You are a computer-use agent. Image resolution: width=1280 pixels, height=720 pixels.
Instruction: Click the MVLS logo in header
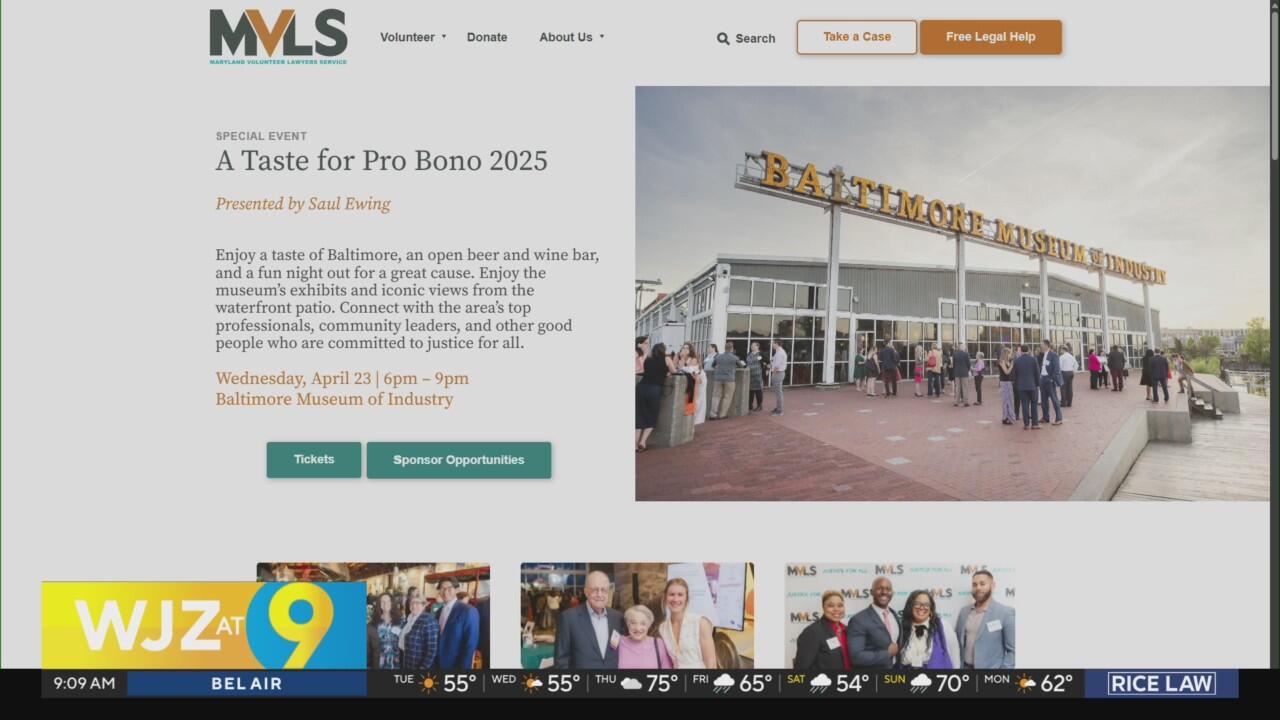(x=278, y=37)
